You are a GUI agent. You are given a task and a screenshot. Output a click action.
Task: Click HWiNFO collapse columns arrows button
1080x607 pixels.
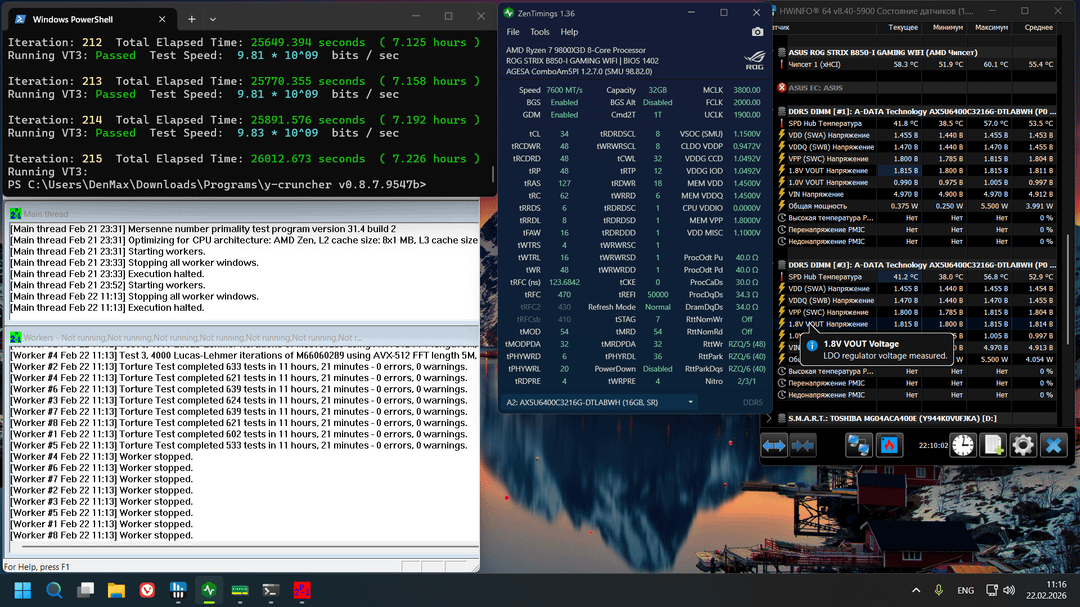click(x=802, y=446)
